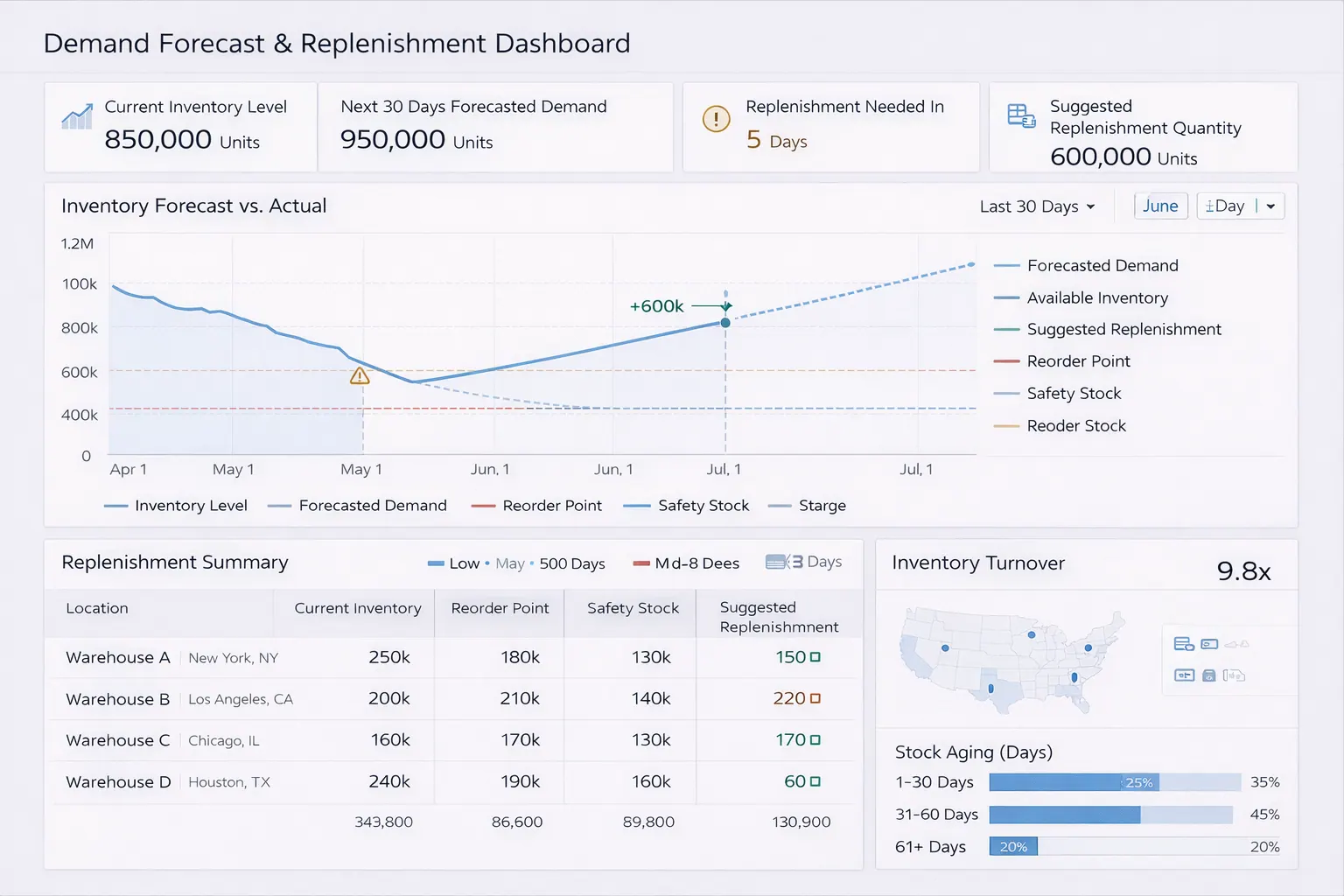The image size is (1344, 896).
Task: Click the 9.8x Inventory Turnover value
Action: (1243, 570)
